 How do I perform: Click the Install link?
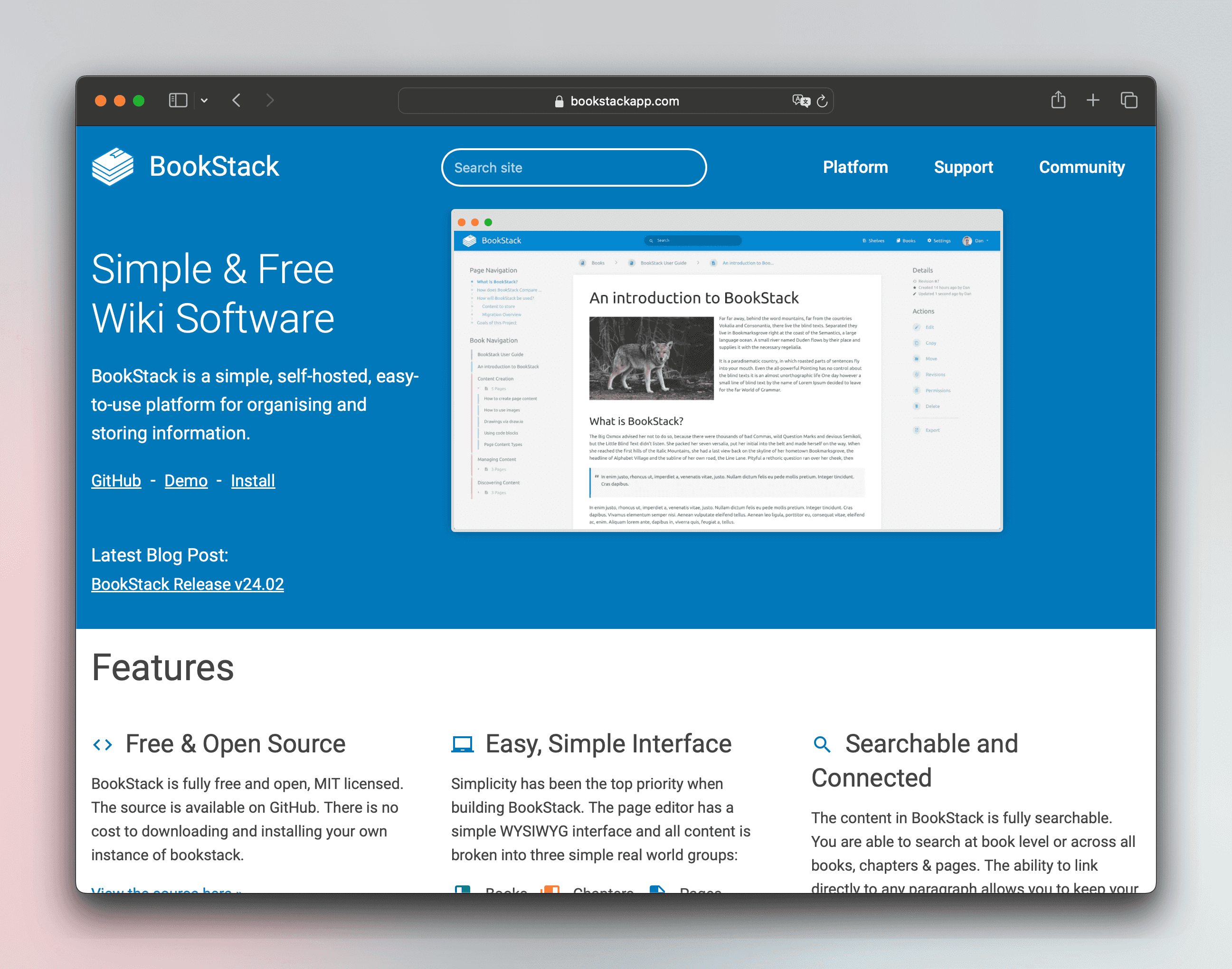[253, 481]
